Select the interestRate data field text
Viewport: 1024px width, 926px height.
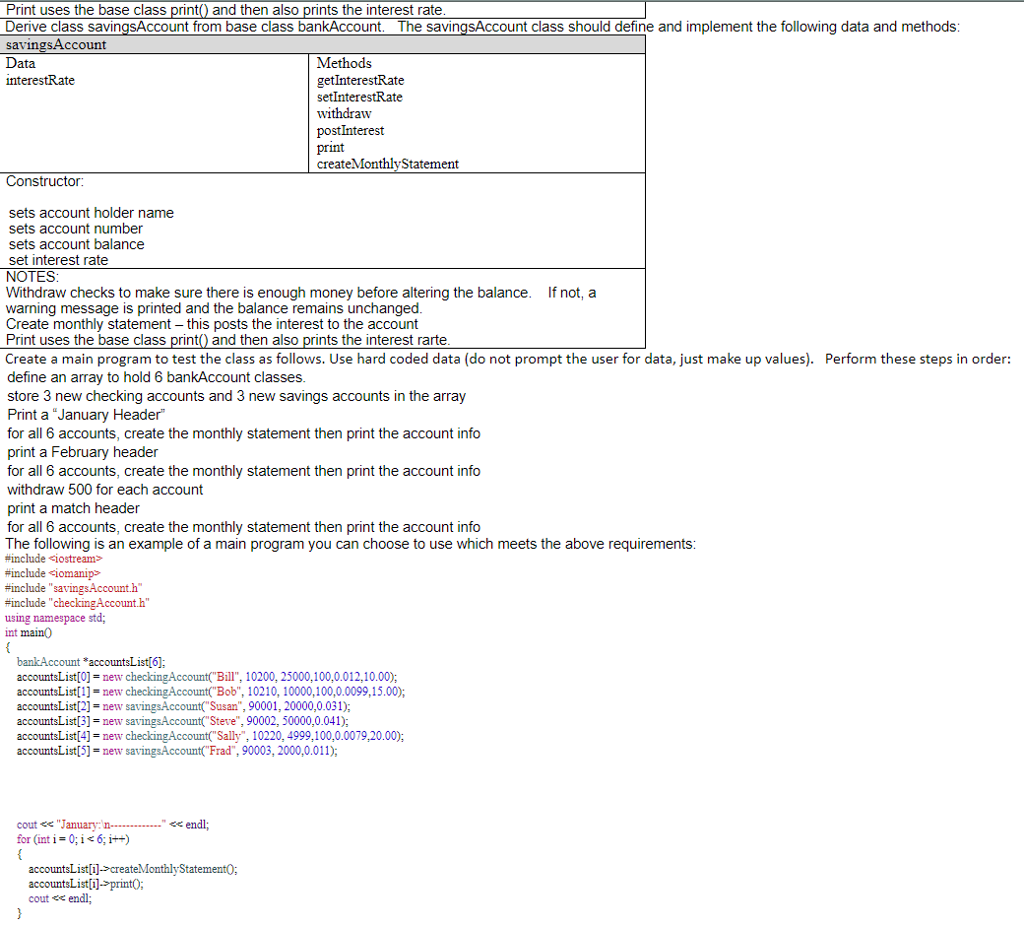click(40, 80)
